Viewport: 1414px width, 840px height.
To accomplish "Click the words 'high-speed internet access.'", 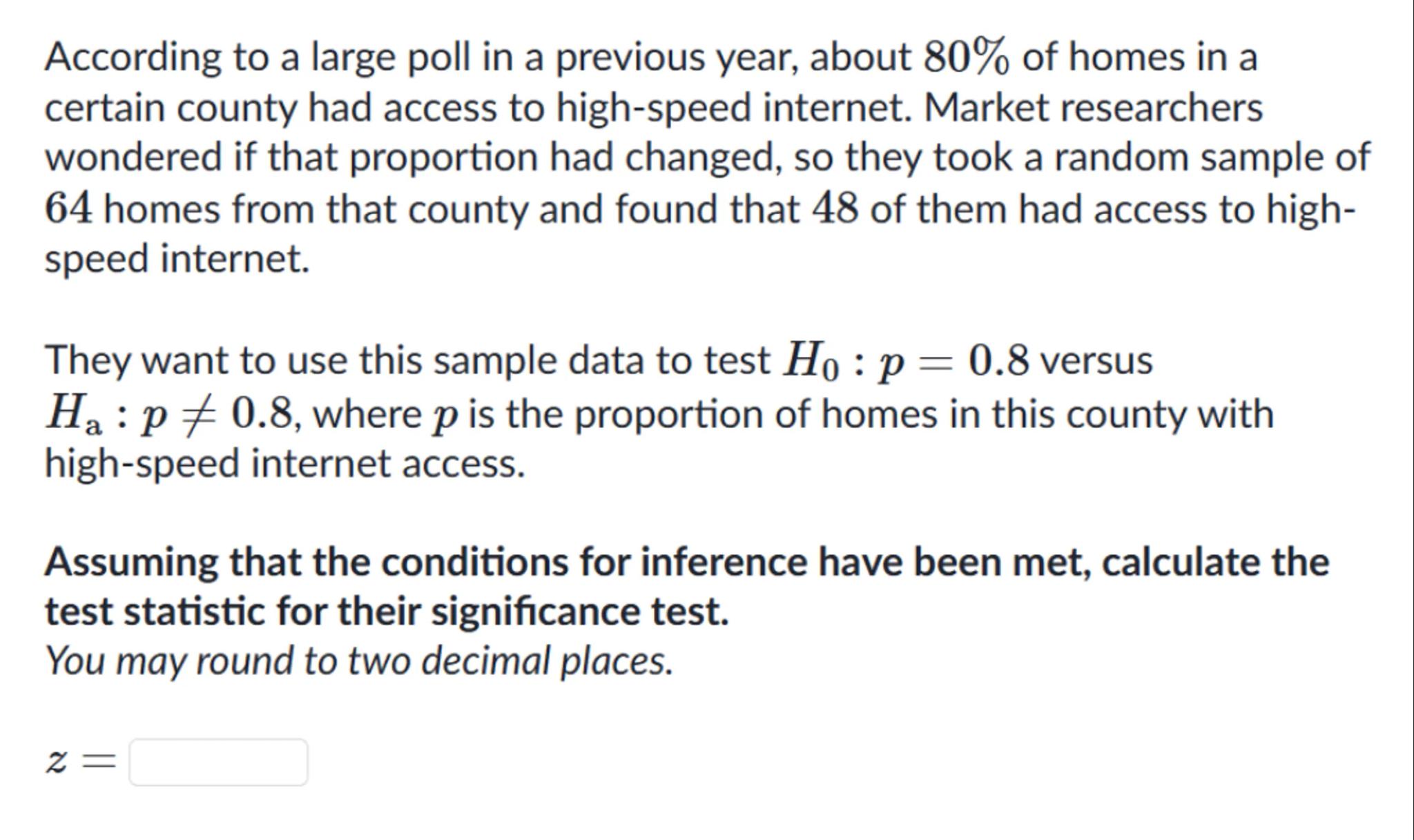I will [x=284, y=463].
